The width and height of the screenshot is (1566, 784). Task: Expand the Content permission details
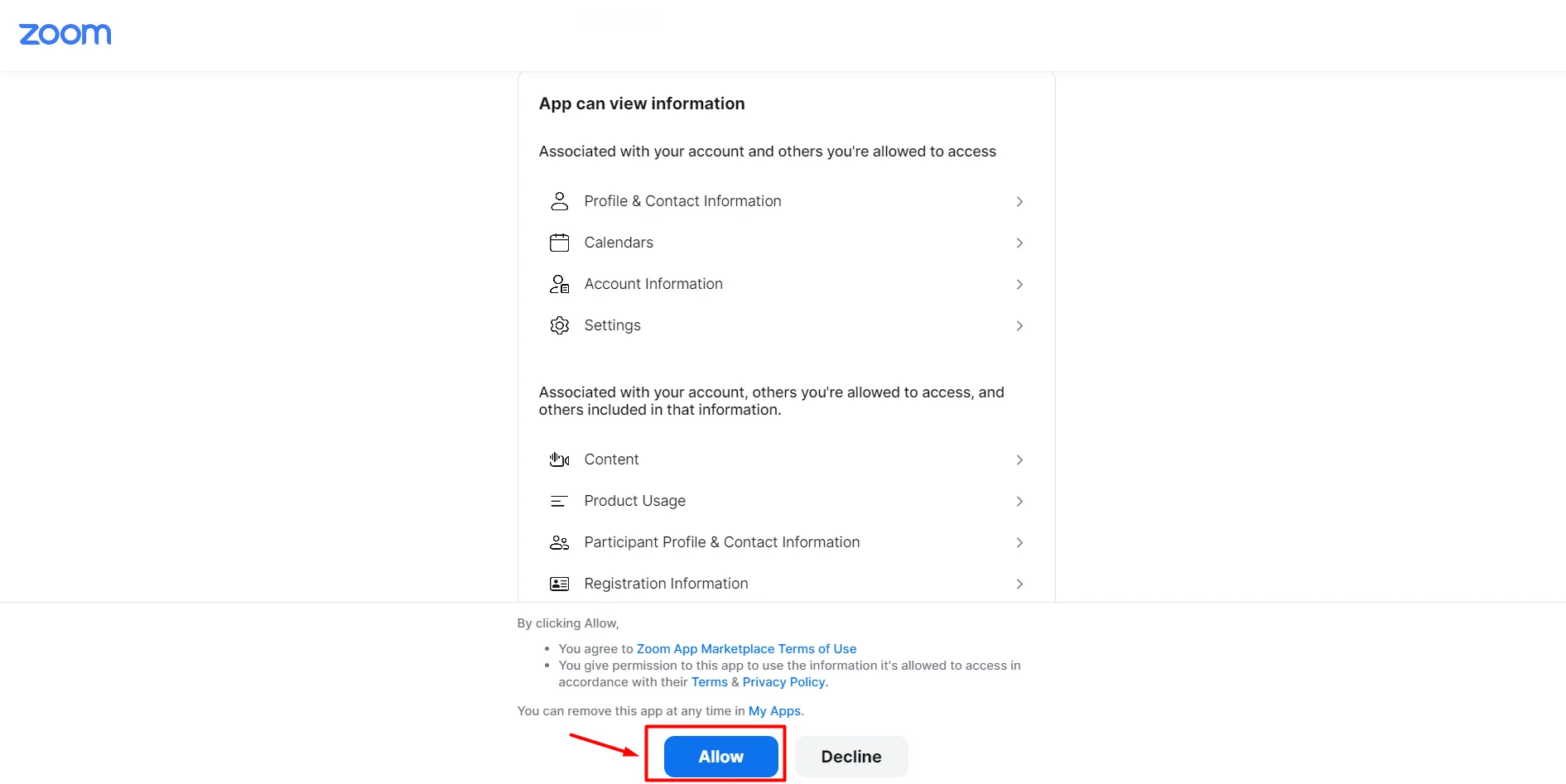(1019, 459)
